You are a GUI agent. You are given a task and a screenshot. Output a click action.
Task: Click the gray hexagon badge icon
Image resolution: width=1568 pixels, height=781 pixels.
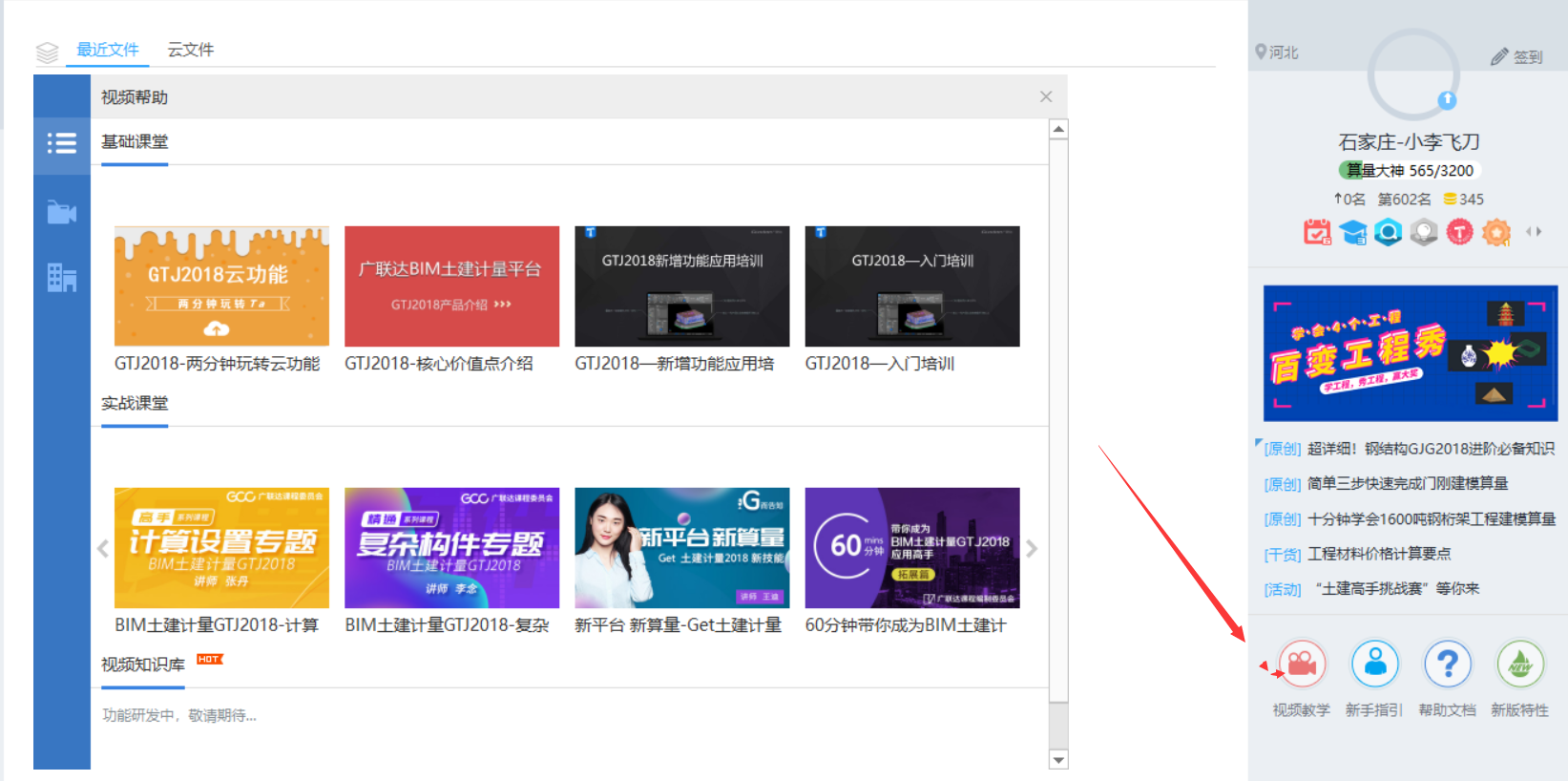point(1424,232)
